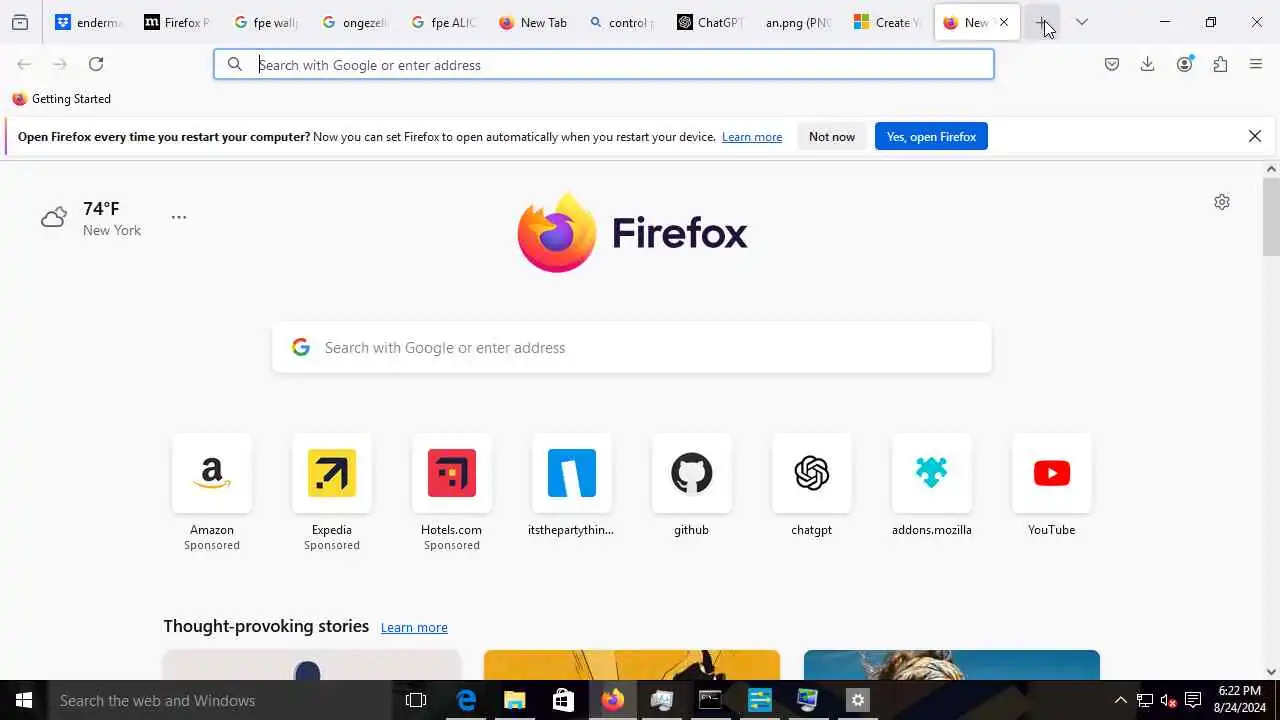Open the Firefox View icon beside the tabs

20,22
